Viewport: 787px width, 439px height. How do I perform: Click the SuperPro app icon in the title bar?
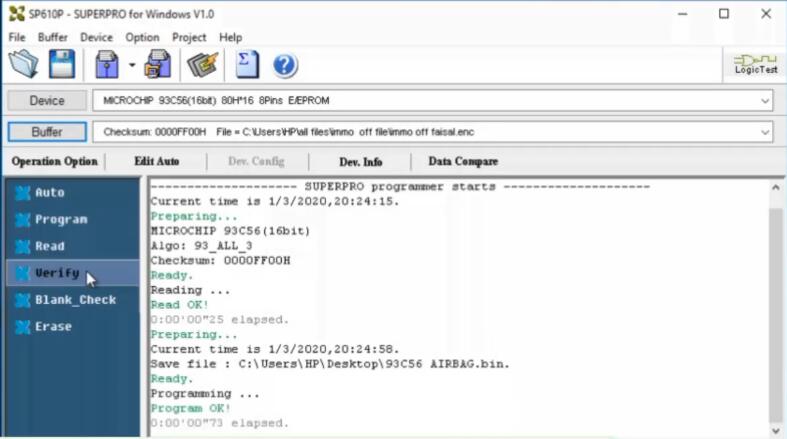pos(17,14)
